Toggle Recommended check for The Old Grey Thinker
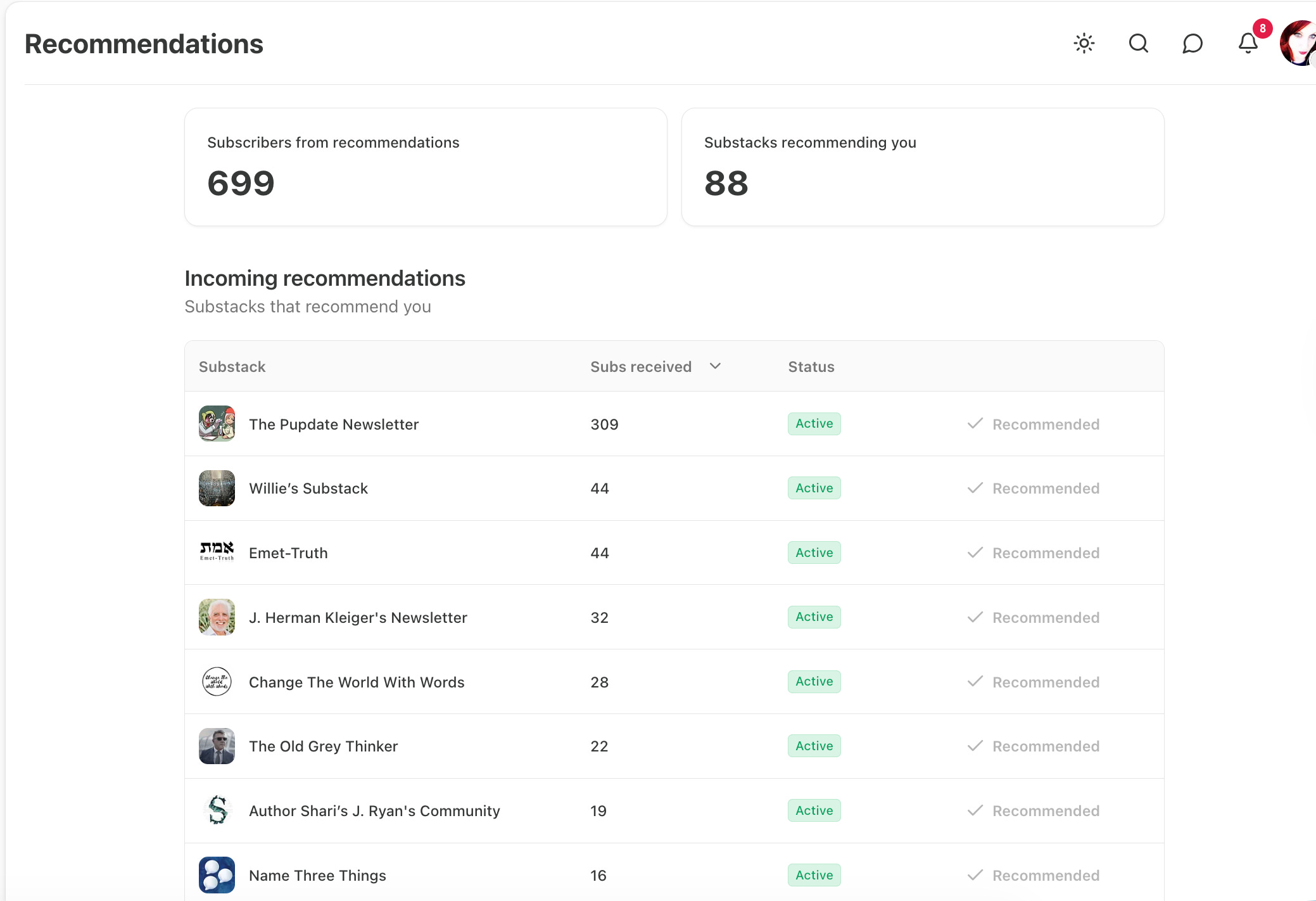The width and height of the screenshot is (1316, 901). coord(1034,746)
